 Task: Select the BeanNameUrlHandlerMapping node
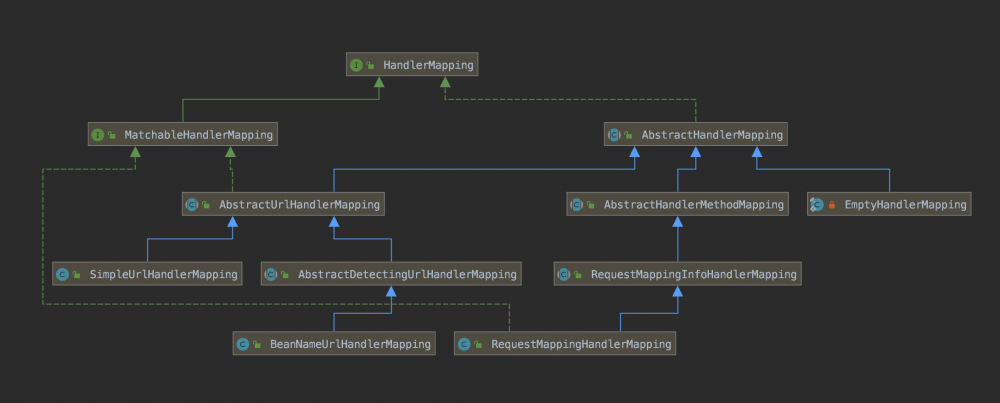350,344
